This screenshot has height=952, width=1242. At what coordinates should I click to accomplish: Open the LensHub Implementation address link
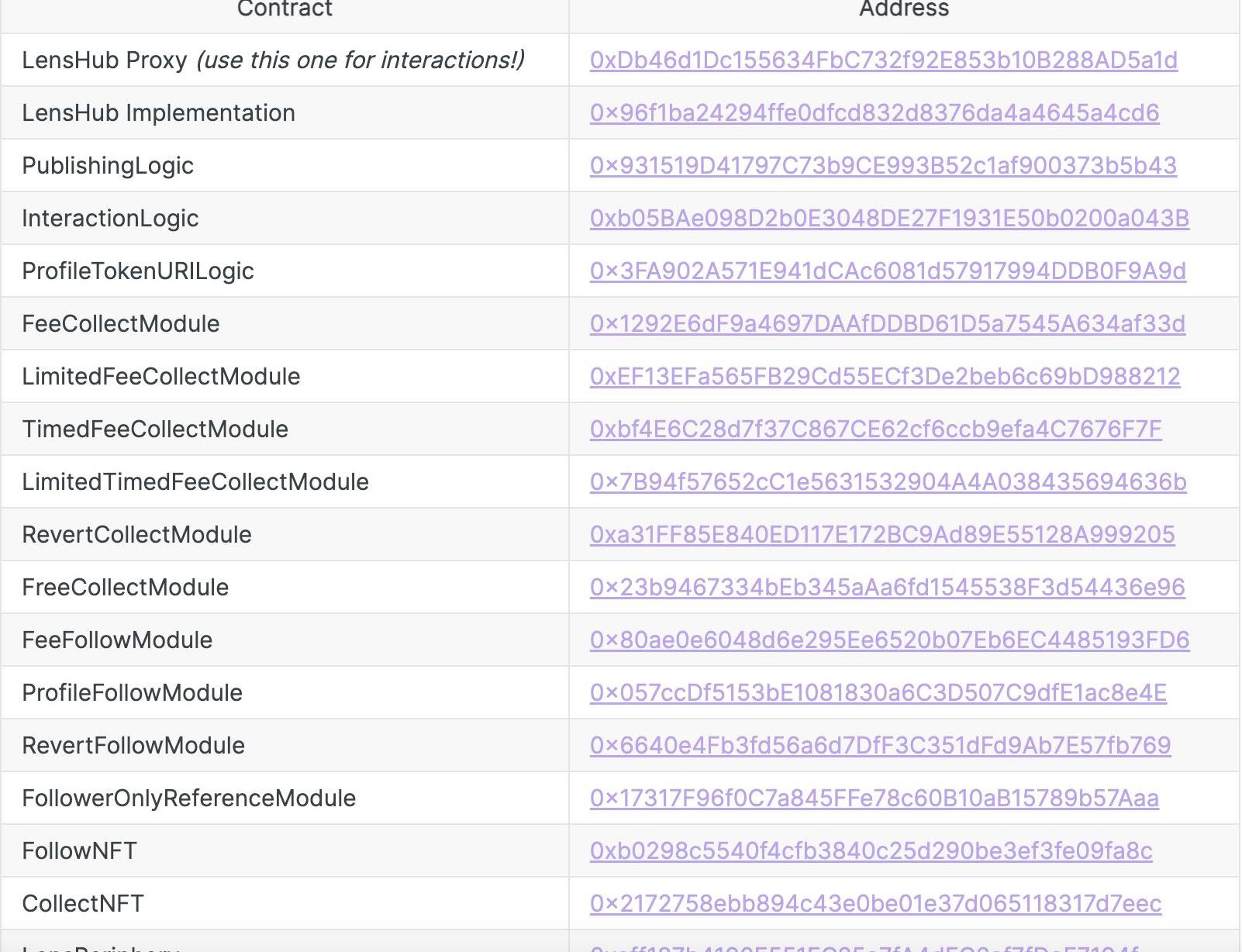[x=874, y=113]
